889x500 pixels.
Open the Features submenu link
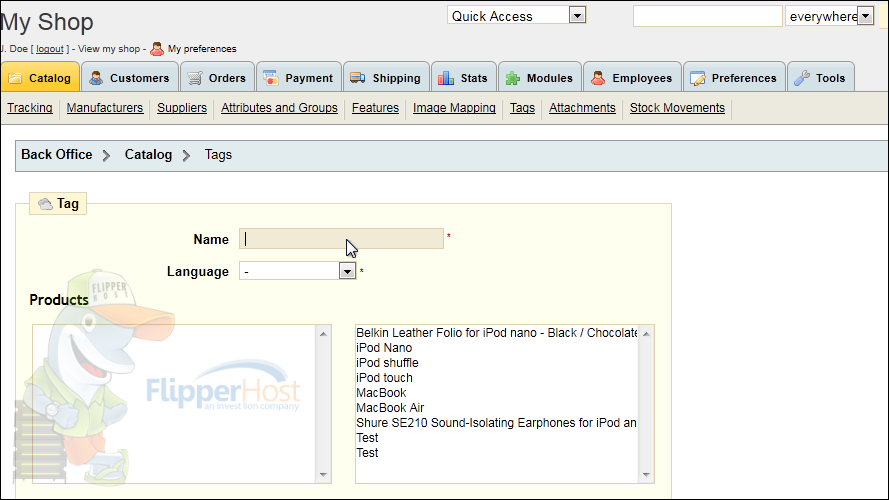[375, 108]
